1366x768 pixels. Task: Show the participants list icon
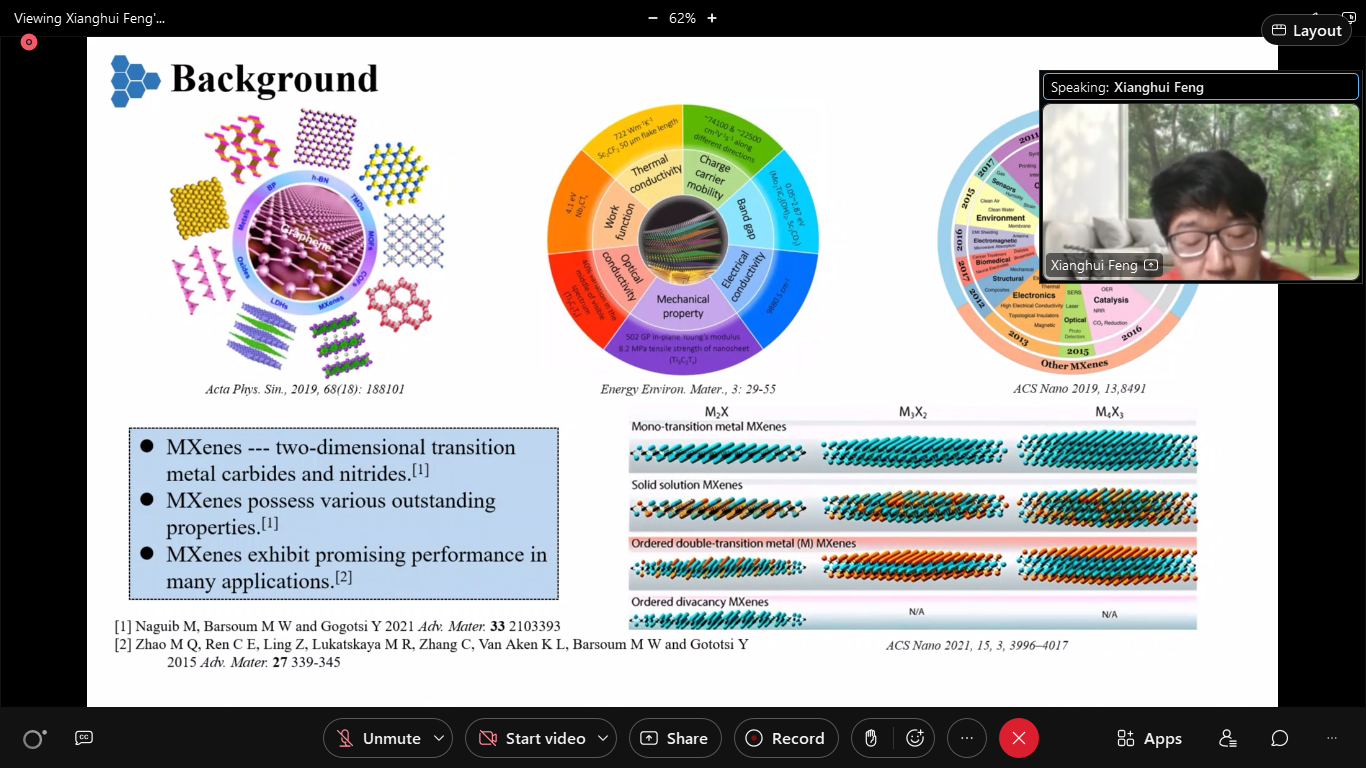tap(1228, 738)
